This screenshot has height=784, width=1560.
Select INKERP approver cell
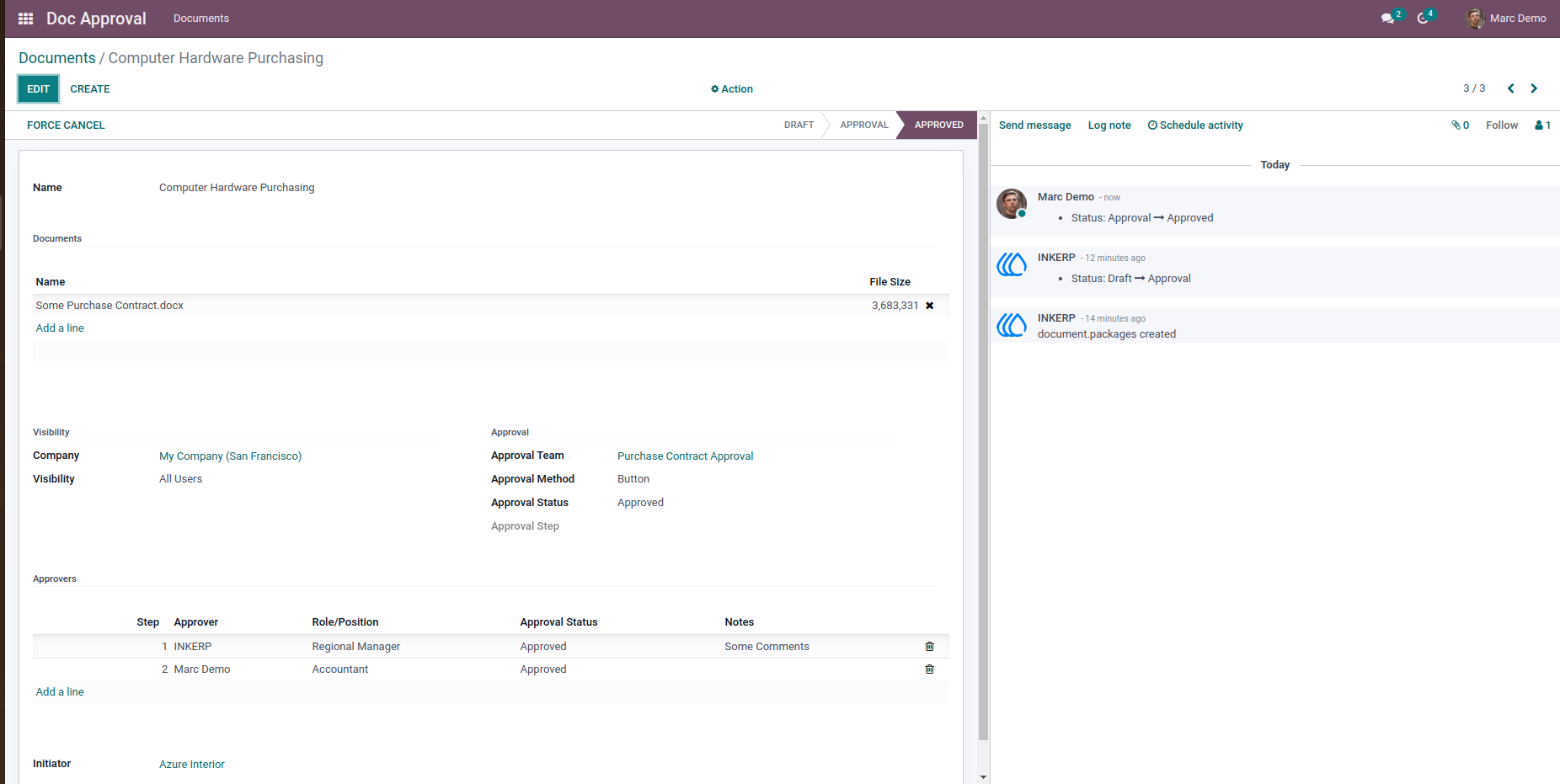tap(193, 647)
